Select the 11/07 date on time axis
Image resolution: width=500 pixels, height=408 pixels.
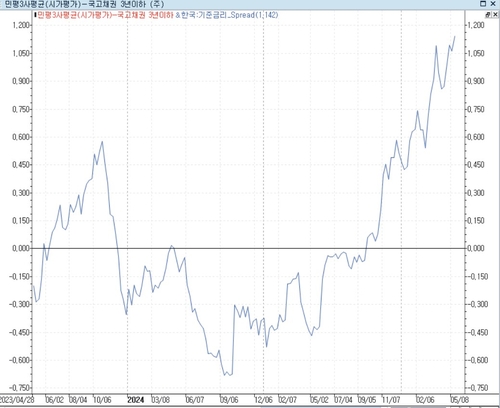(x=391, y=399)
